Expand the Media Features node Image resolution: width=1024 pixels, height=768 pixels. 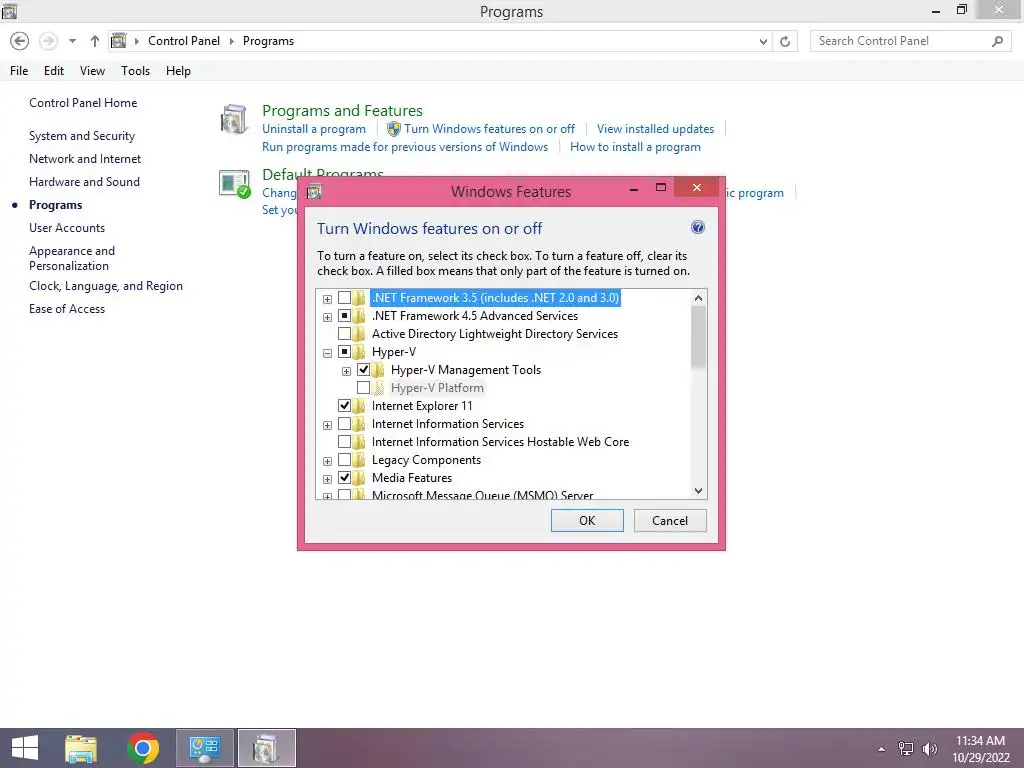point(327,480)
